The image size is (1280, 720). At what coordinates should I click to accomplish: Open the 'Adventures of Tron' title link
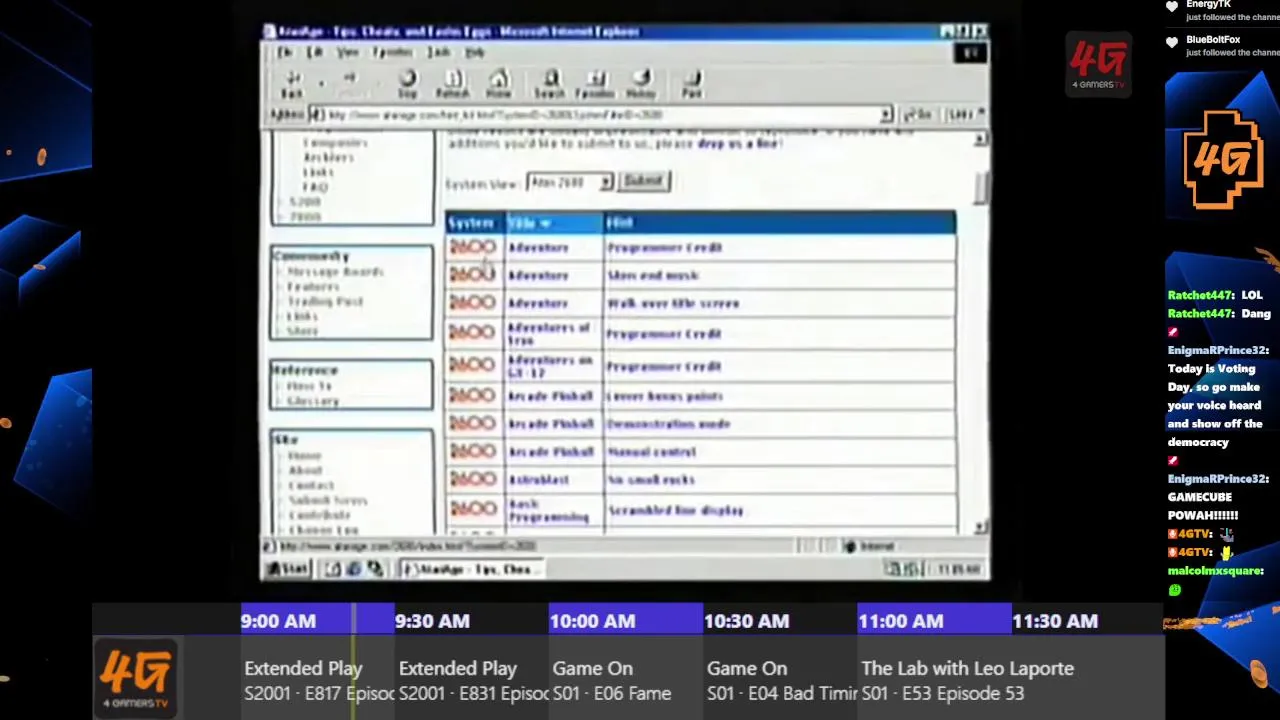tap(549, 334)
